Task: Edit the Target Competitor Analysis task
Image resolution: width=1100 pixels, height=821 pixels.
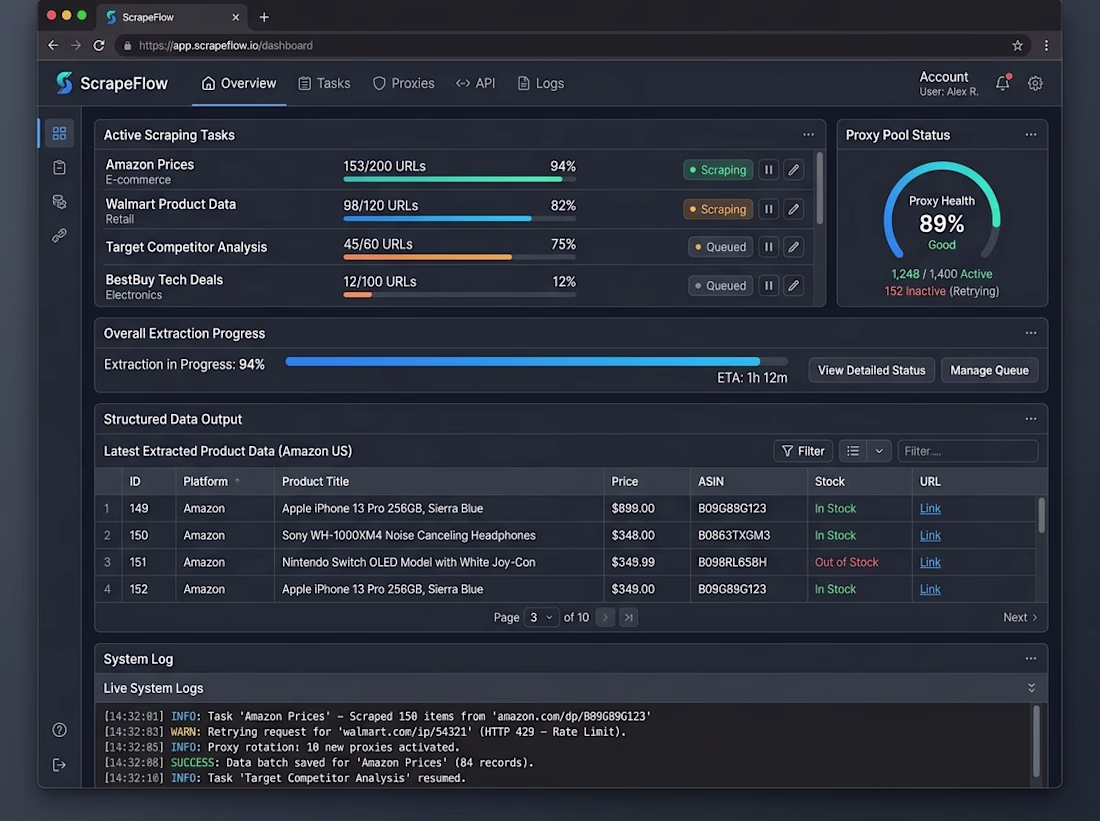Action: pos(793,247)
